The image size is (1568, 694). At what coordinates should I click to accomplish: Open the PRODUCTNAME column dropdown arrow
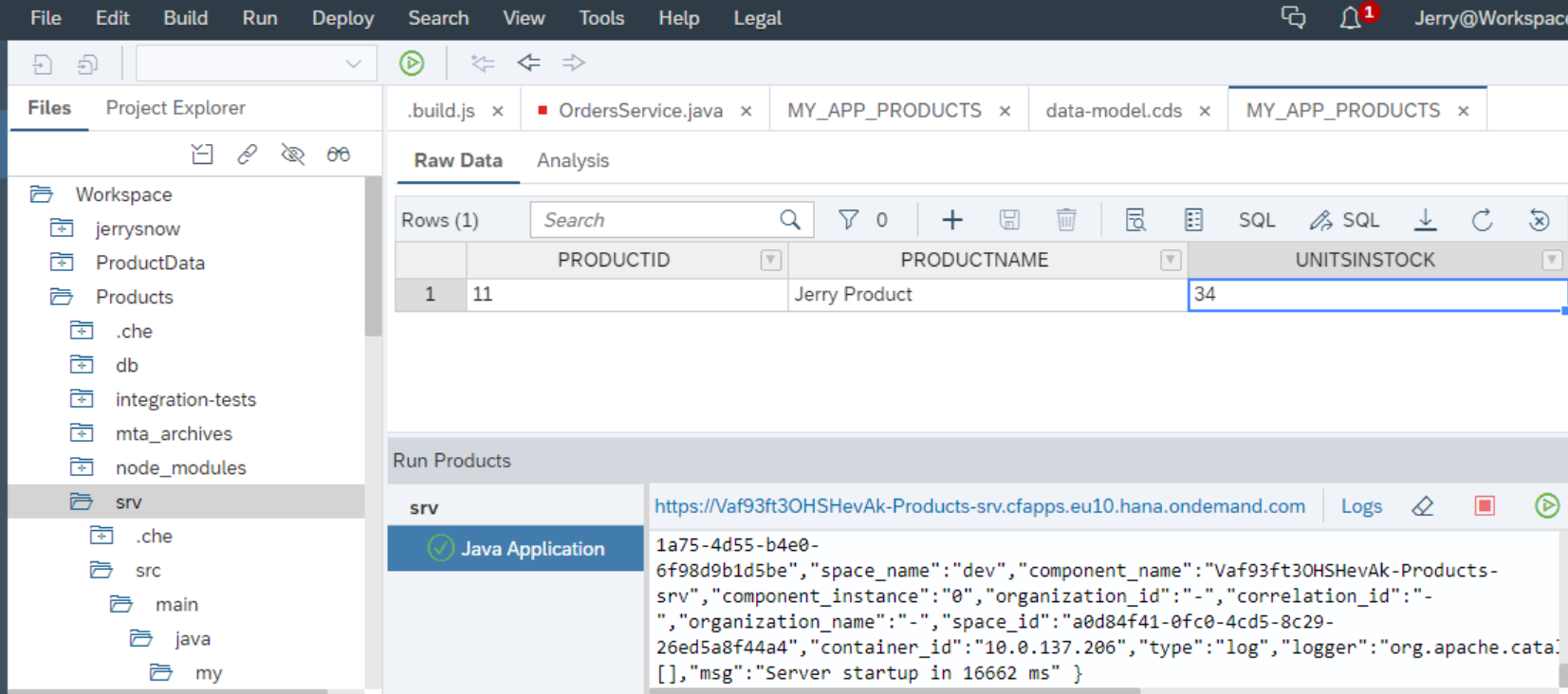(1171, 261)
